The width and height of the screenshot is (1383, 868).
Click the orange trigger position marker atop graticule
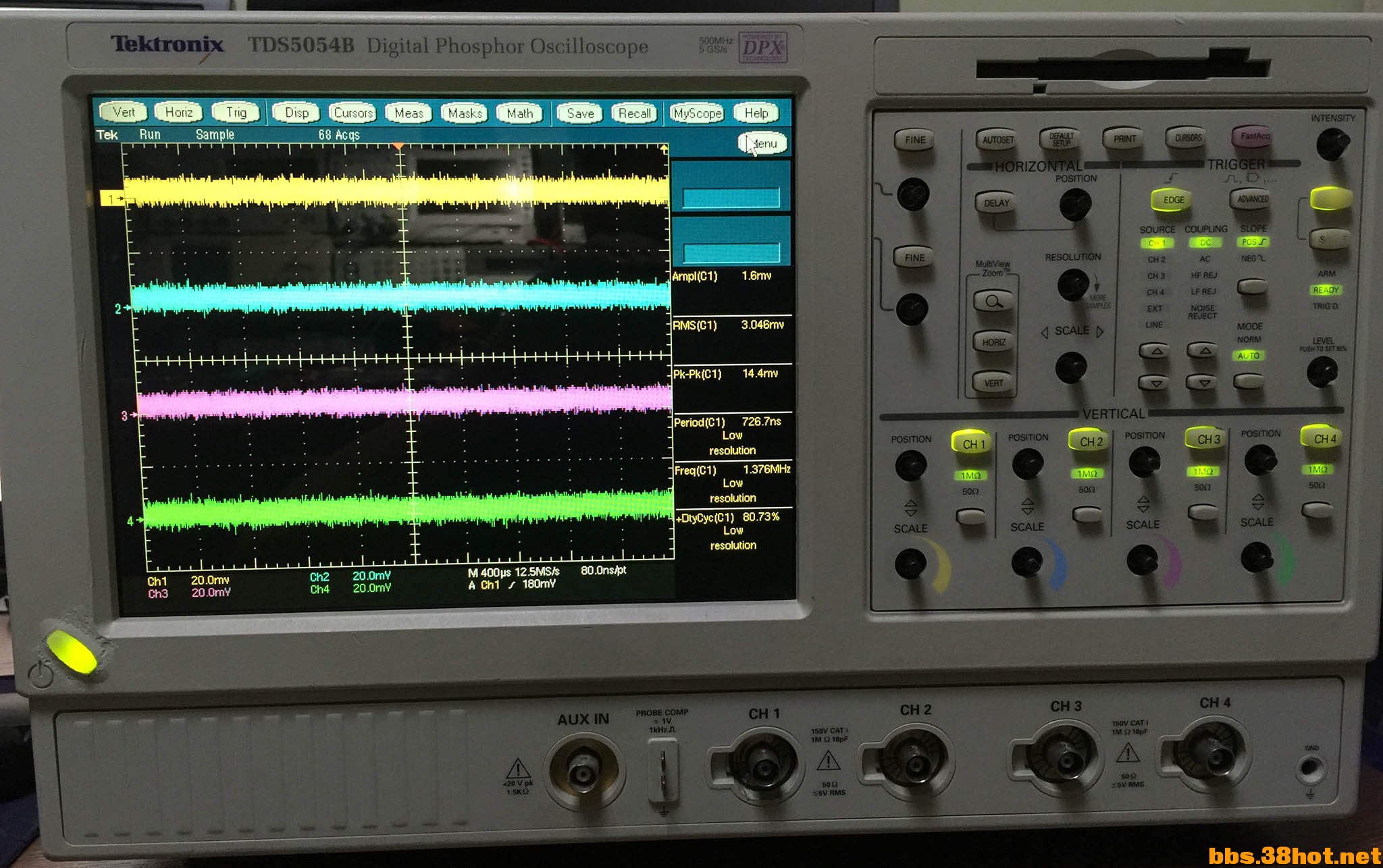(398, 146)
